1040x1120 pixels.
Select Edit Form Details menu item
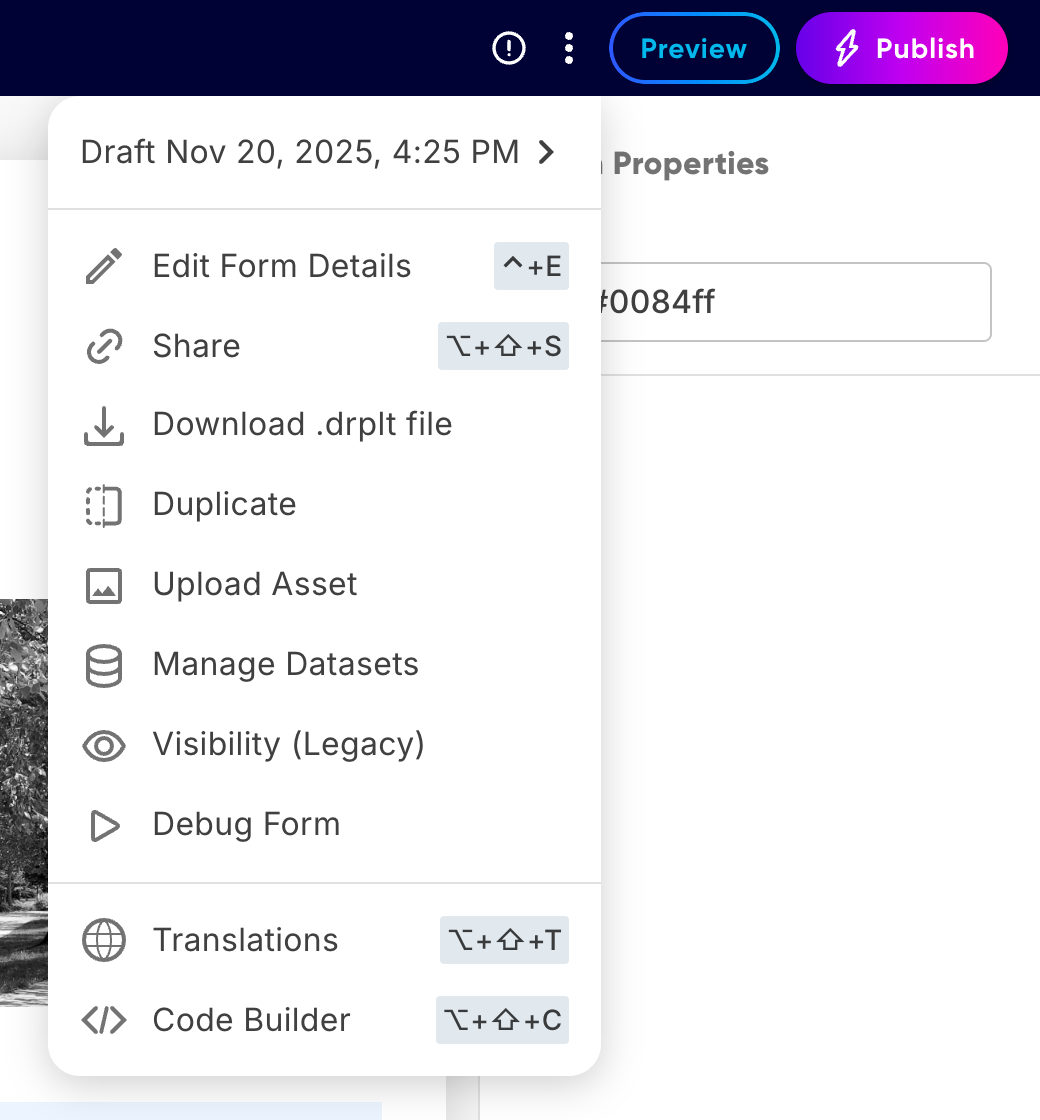click(324, 266)
